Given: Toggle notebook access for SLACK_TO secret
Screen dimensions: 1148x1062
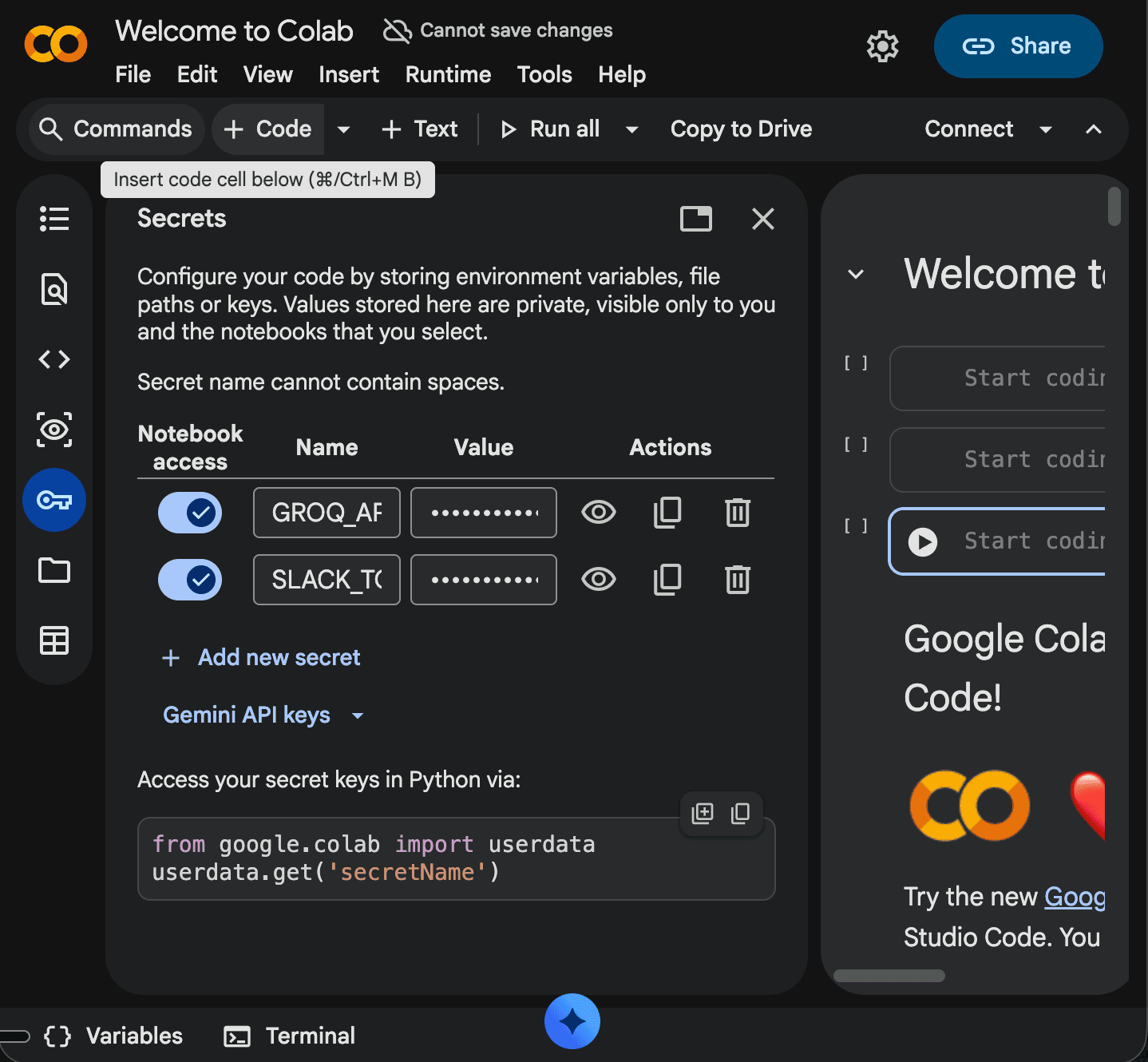Looking at the screenshot, I should coord(190,580).
